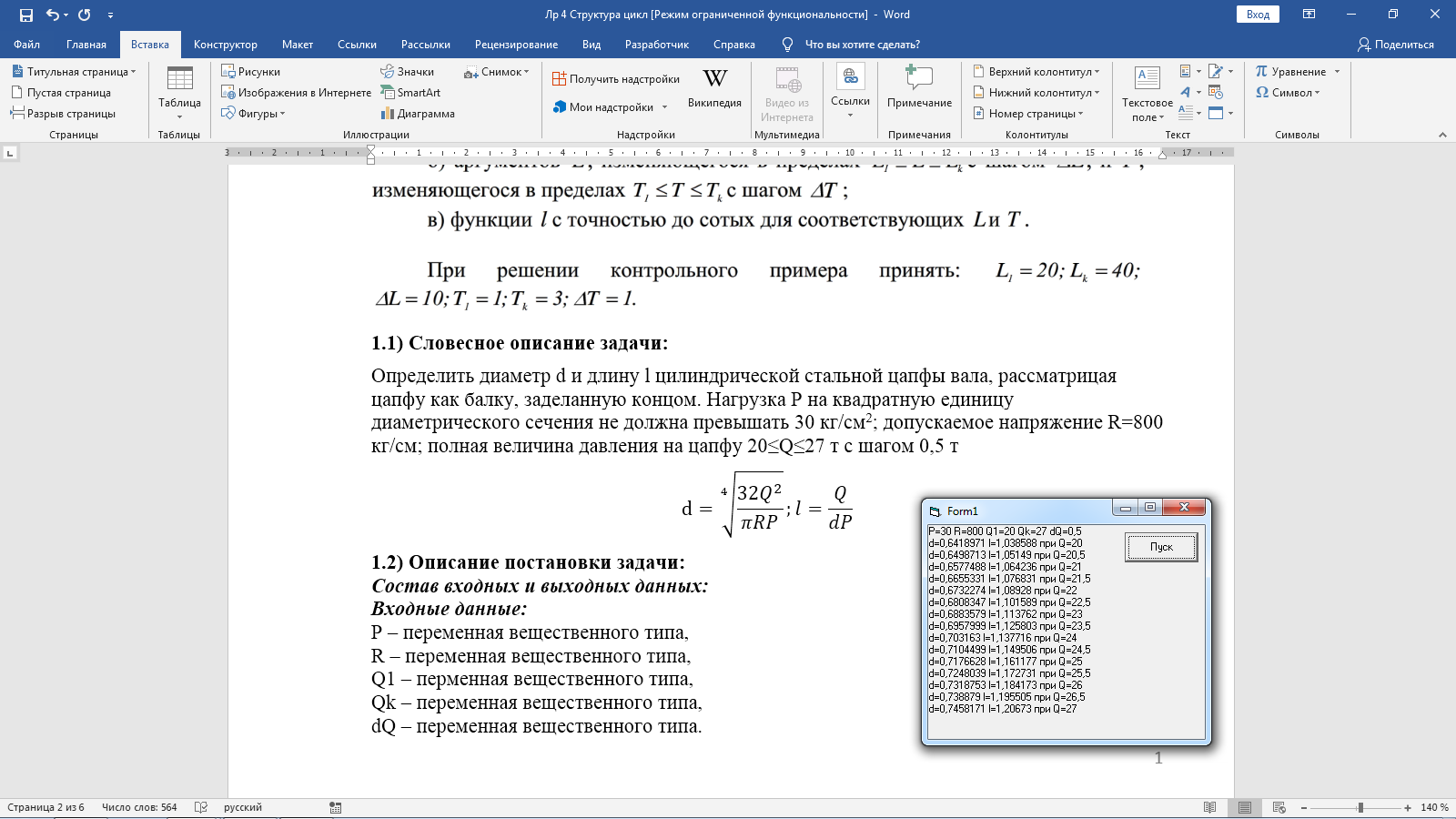Insert a table via Таблица
The width and height of the screenshot is (1456, 819).
coord(179,93)
